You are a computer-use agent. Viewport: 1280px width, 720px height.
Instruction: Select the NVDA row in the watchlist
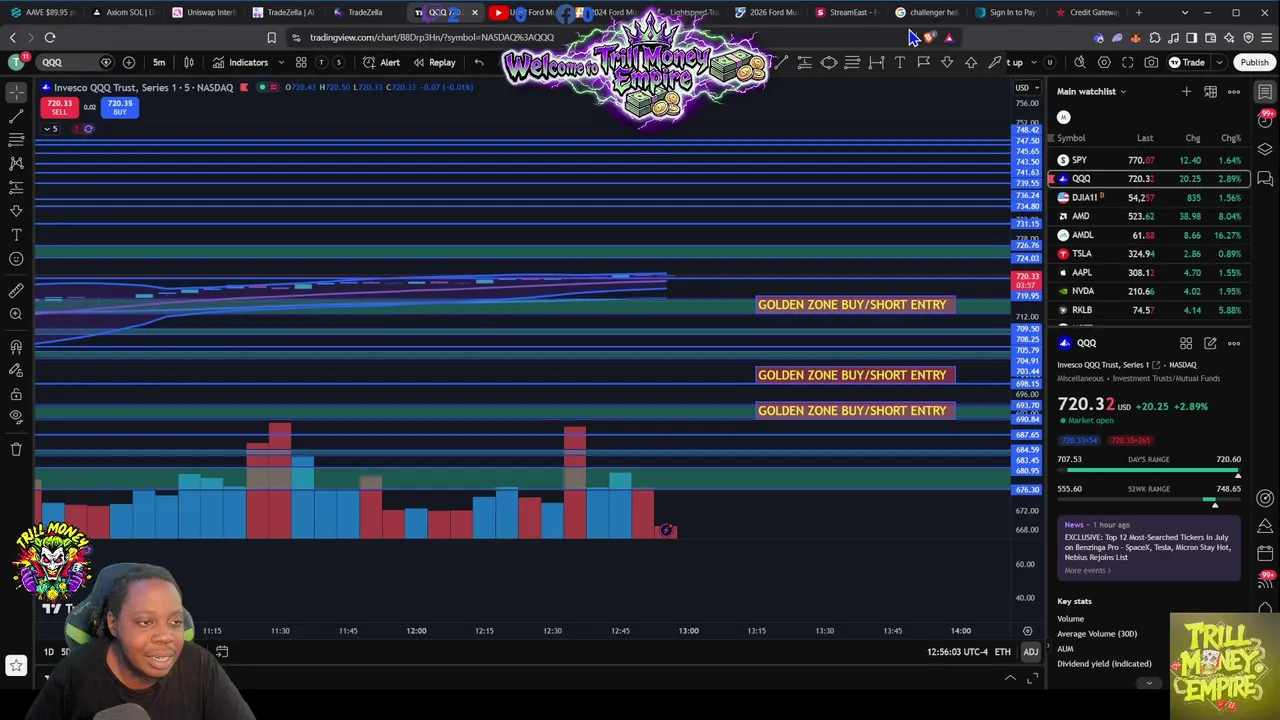click(x=1149, y=291)
